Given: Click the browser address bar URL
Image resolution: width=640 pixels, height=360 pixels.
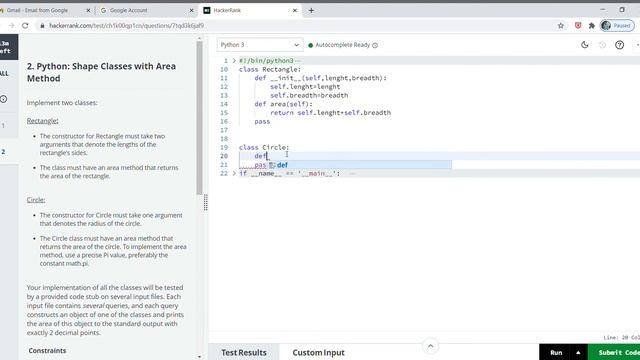Looking at the screenshot, I should tap(127, 26).
